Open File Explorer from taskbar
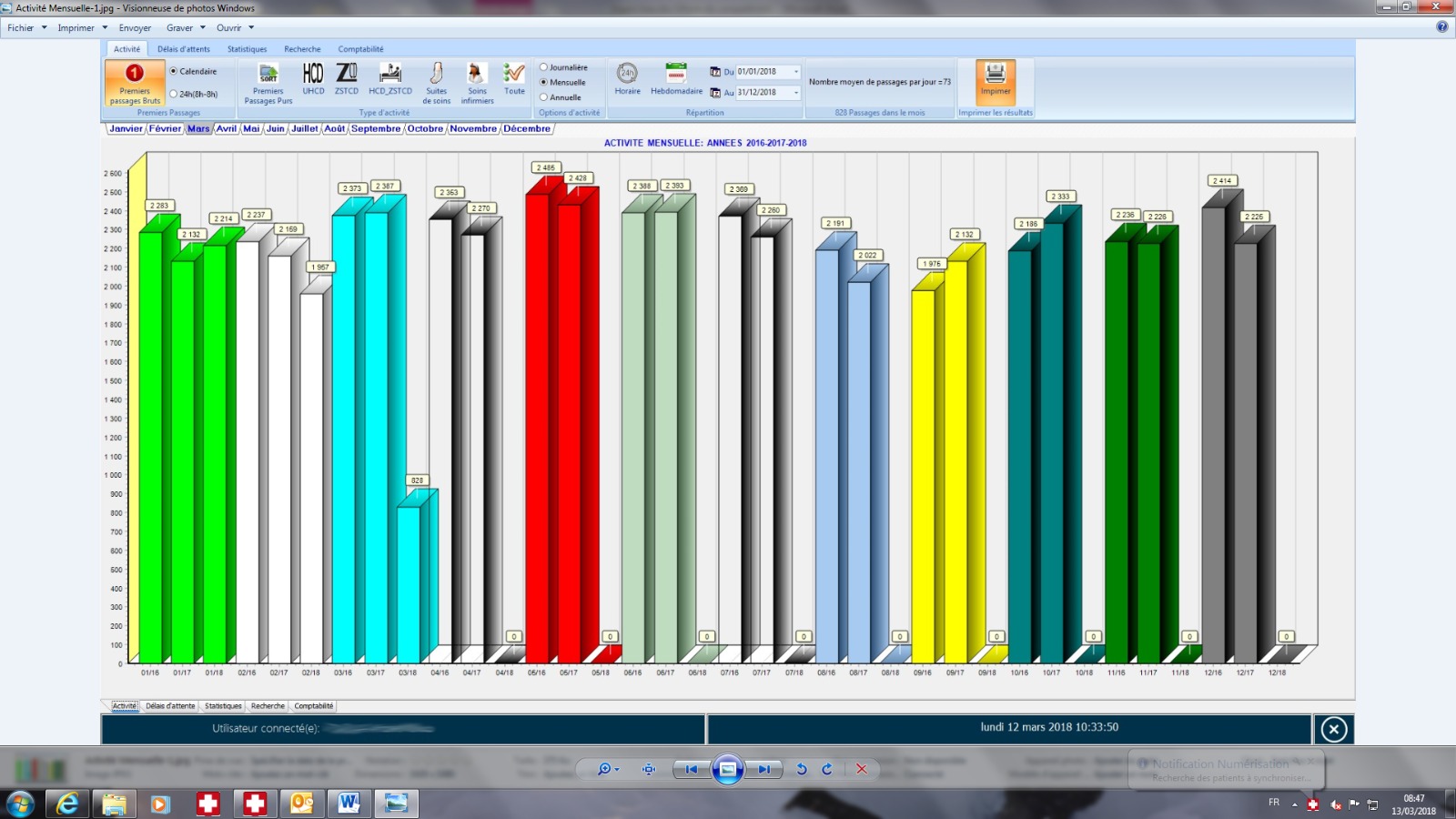 tap(115, 804)
